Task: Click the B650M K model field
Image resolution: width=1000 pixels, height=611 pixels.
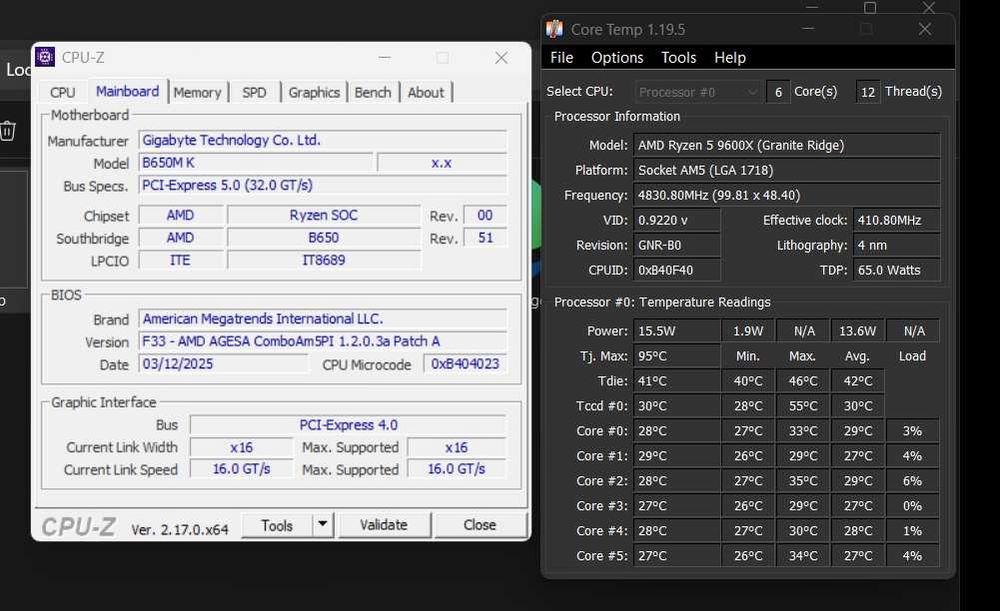Action: pyautogui.click(x=255, y=163)
